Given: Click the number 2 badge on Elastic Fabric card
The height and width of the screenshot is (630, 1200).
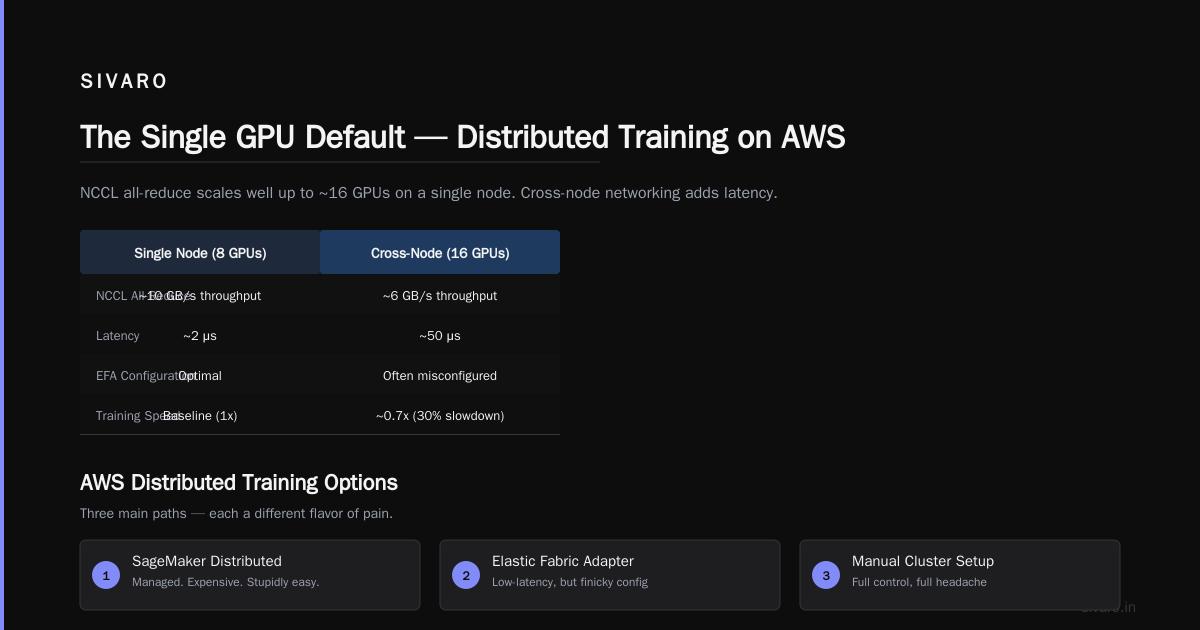Looking at the screenshot, I should click(466, 575).
